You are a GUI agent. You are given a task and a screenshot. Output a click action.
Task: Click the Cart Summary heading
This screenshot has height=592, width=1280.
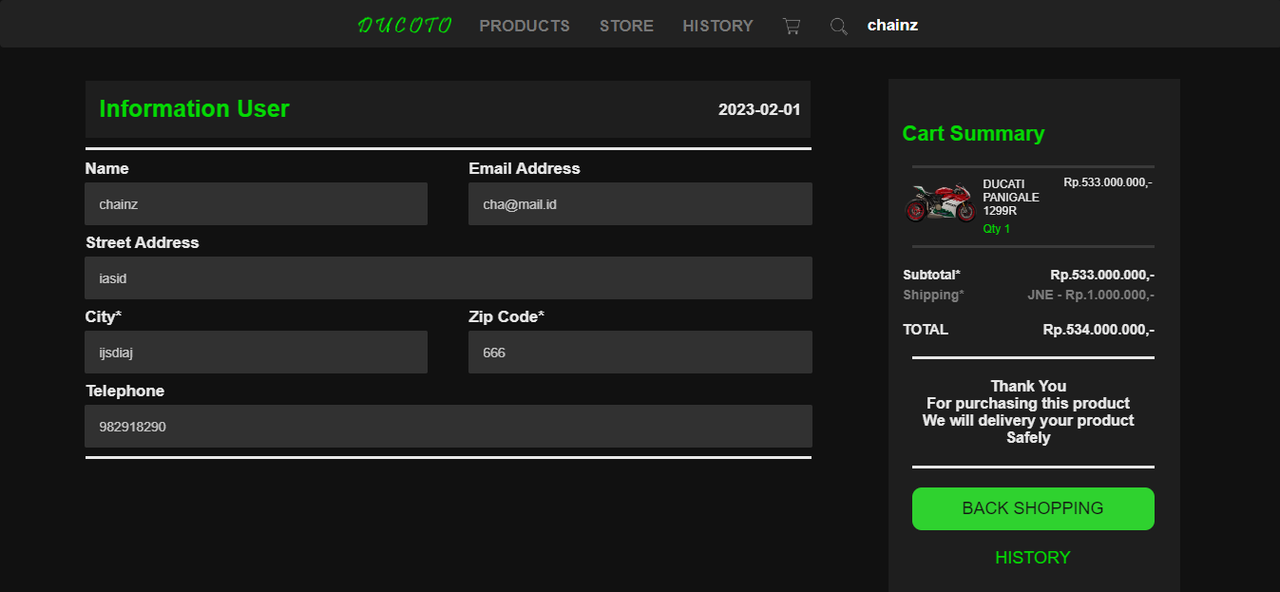pos(973,134)
